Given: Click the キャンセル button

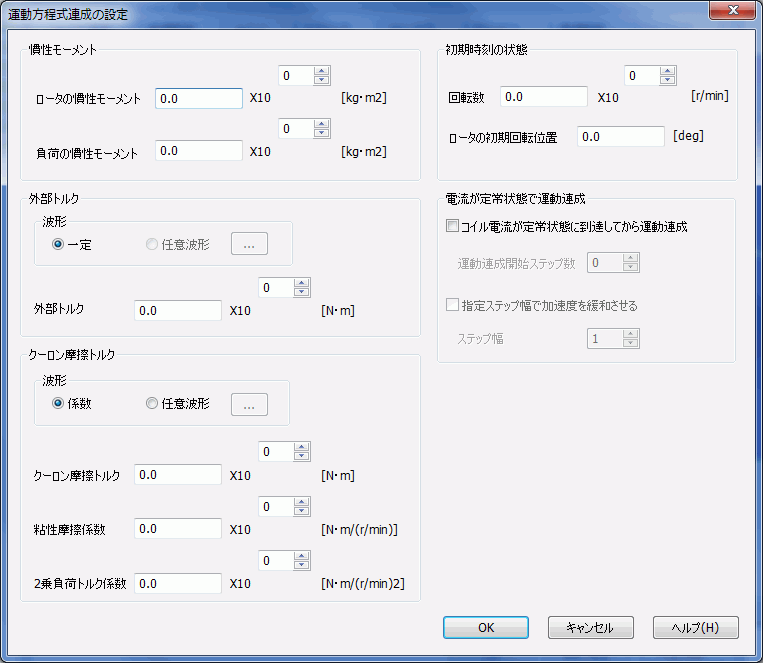Looking at the screenshot, I should click(x=590, y=628).
